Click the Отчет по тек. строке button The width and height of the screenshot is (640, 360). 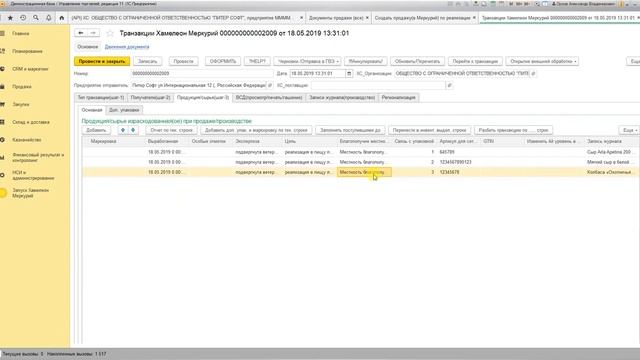pyautogui.click(x=172, y=130)
